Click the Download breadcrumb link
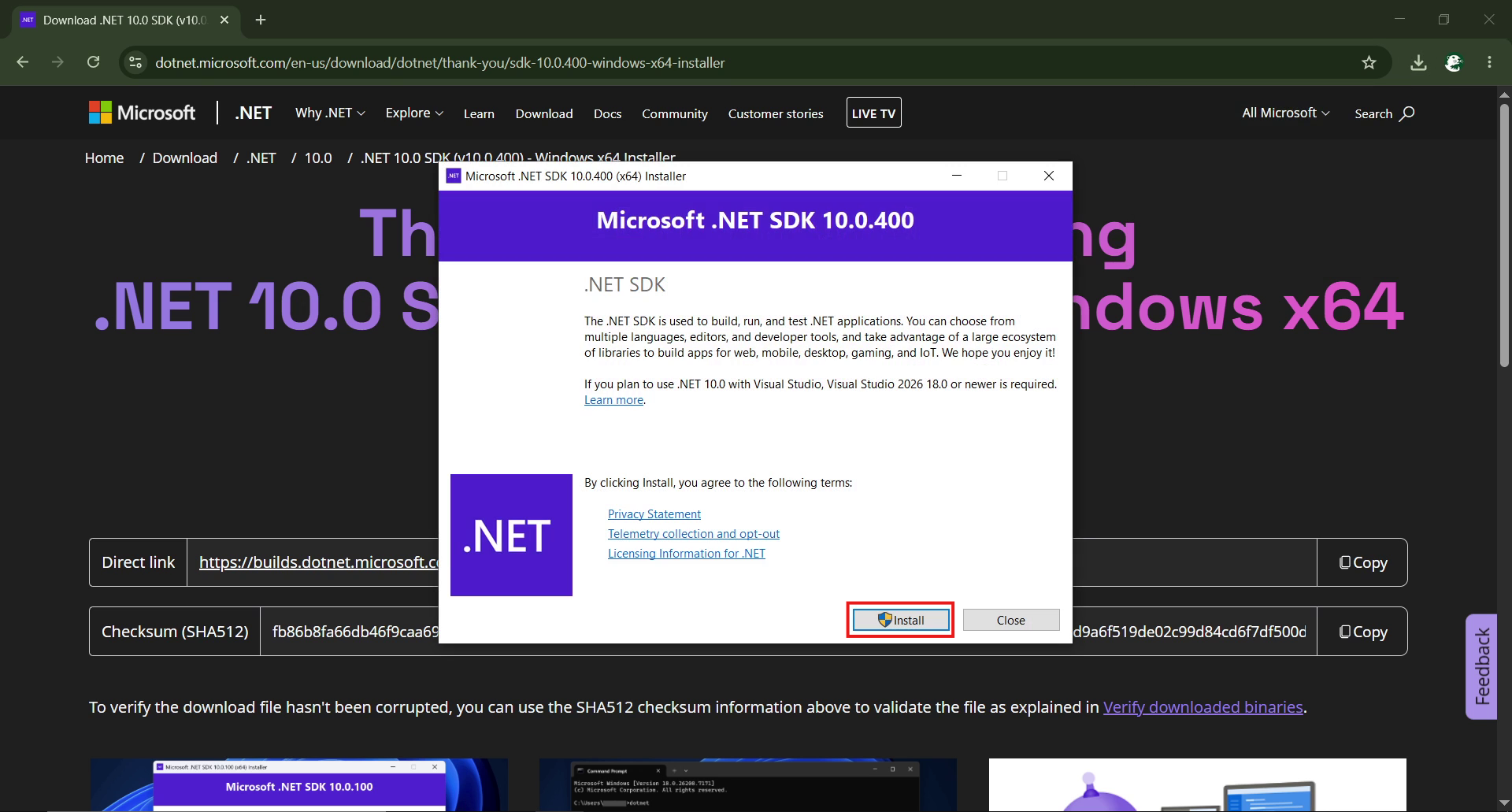The height and width of the screenshot is (812, 1512). [185, 158]
